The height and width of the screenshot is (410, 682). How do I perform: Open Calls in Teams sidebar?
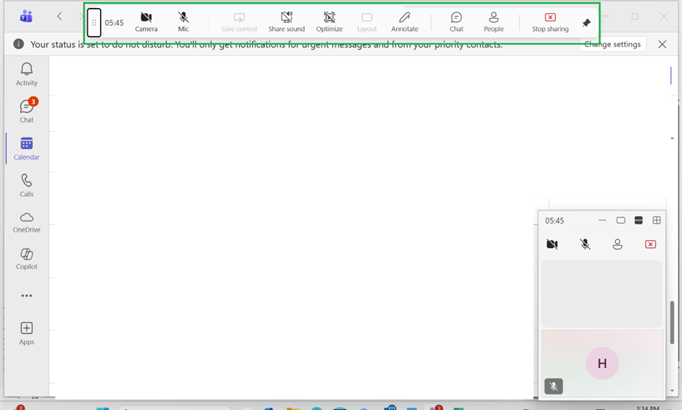27,185
